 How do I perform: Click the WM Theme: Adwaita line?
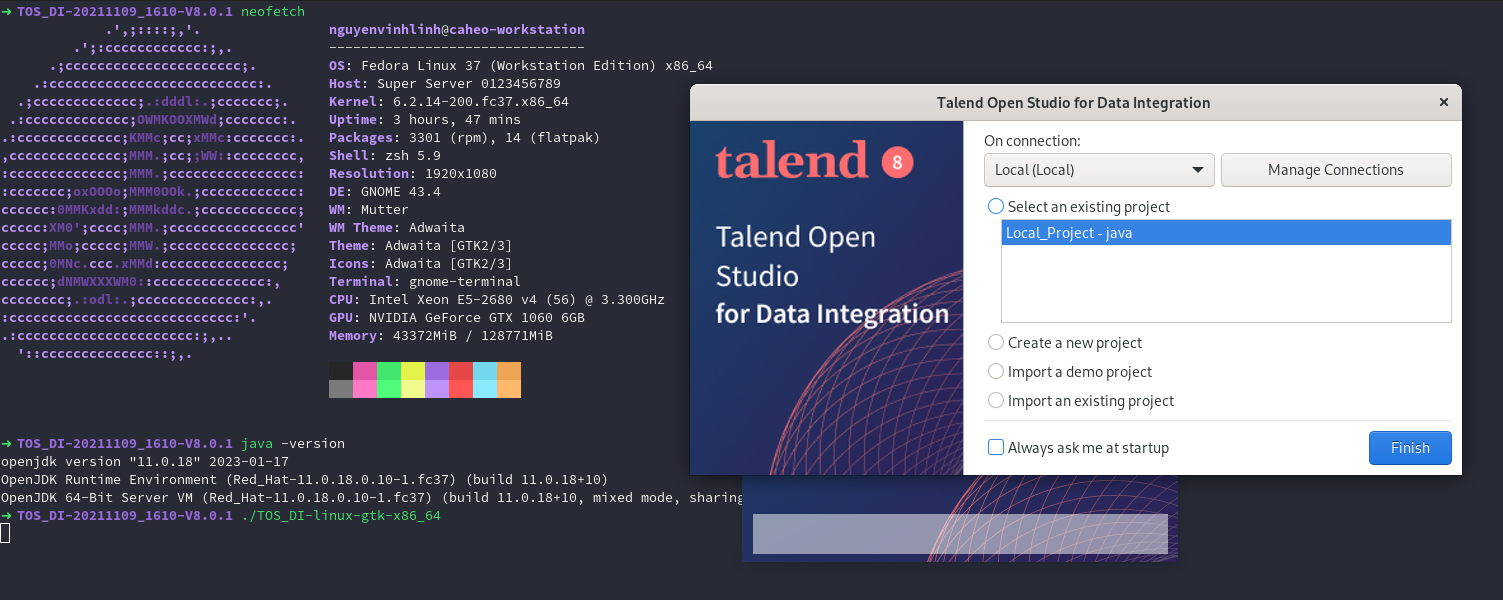pos(397,227)
